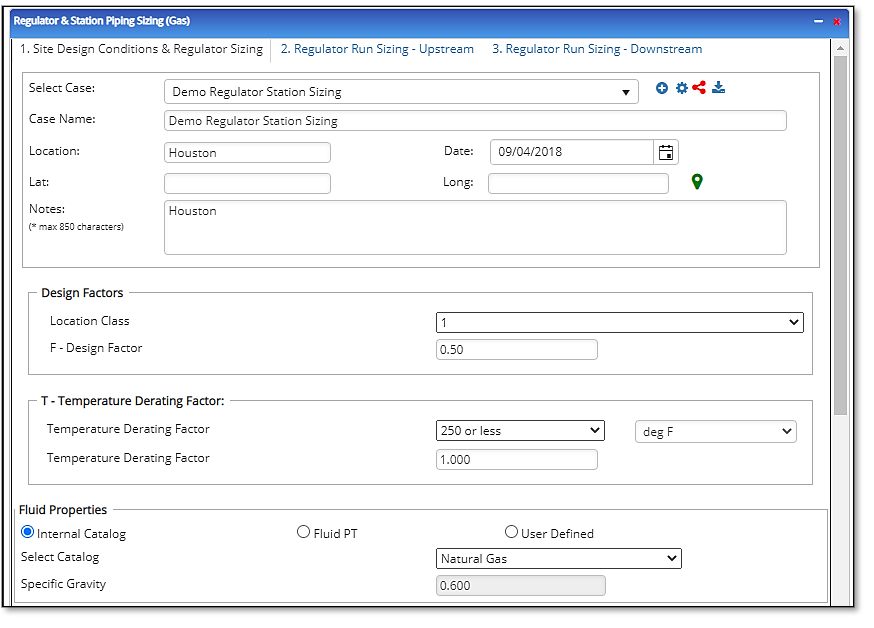Open the deg F units dropdown
Image resolution: width=874 pixels, height=628 pixels.
787,431
